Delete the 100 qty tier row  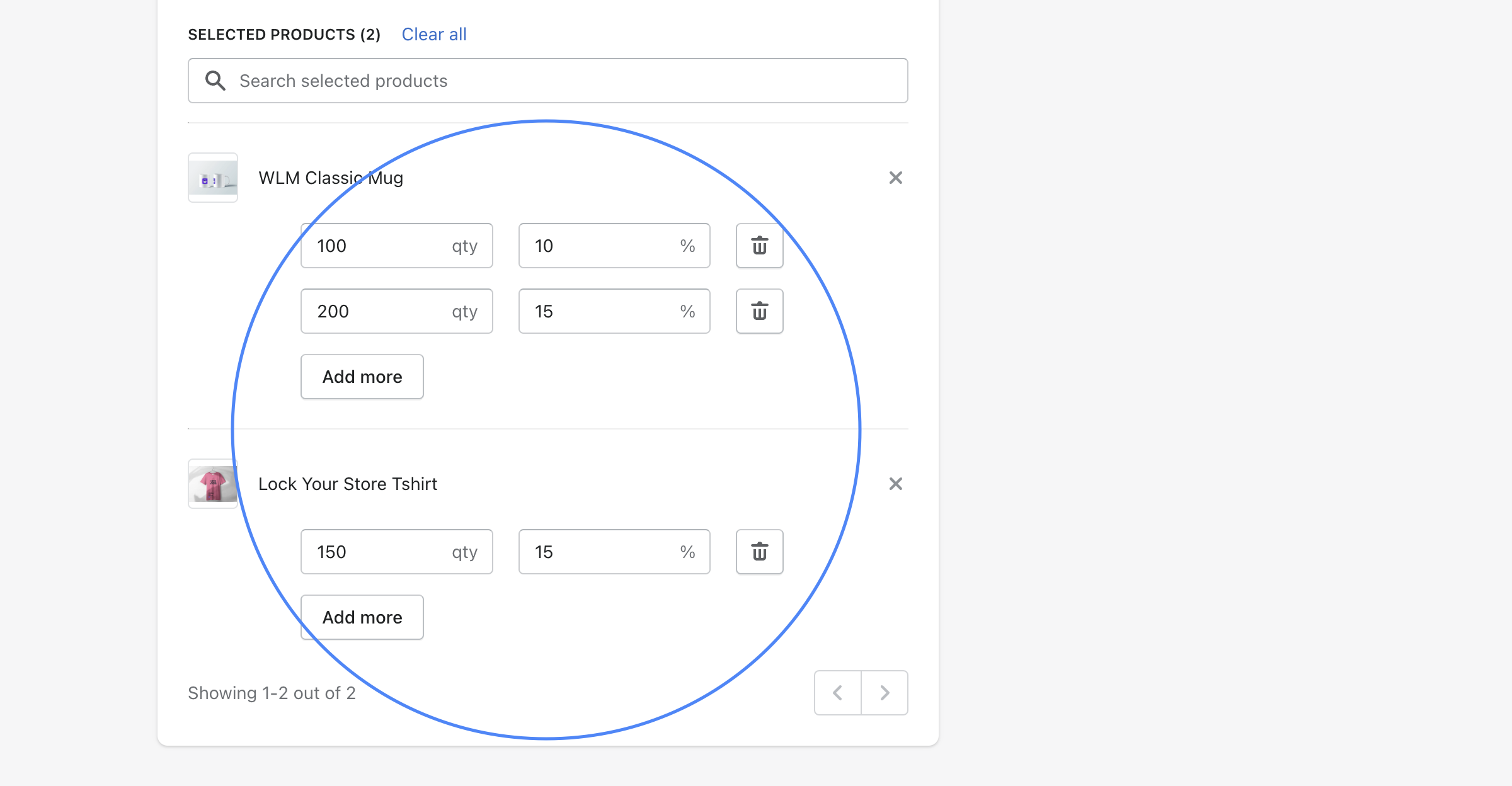(760, 246)
